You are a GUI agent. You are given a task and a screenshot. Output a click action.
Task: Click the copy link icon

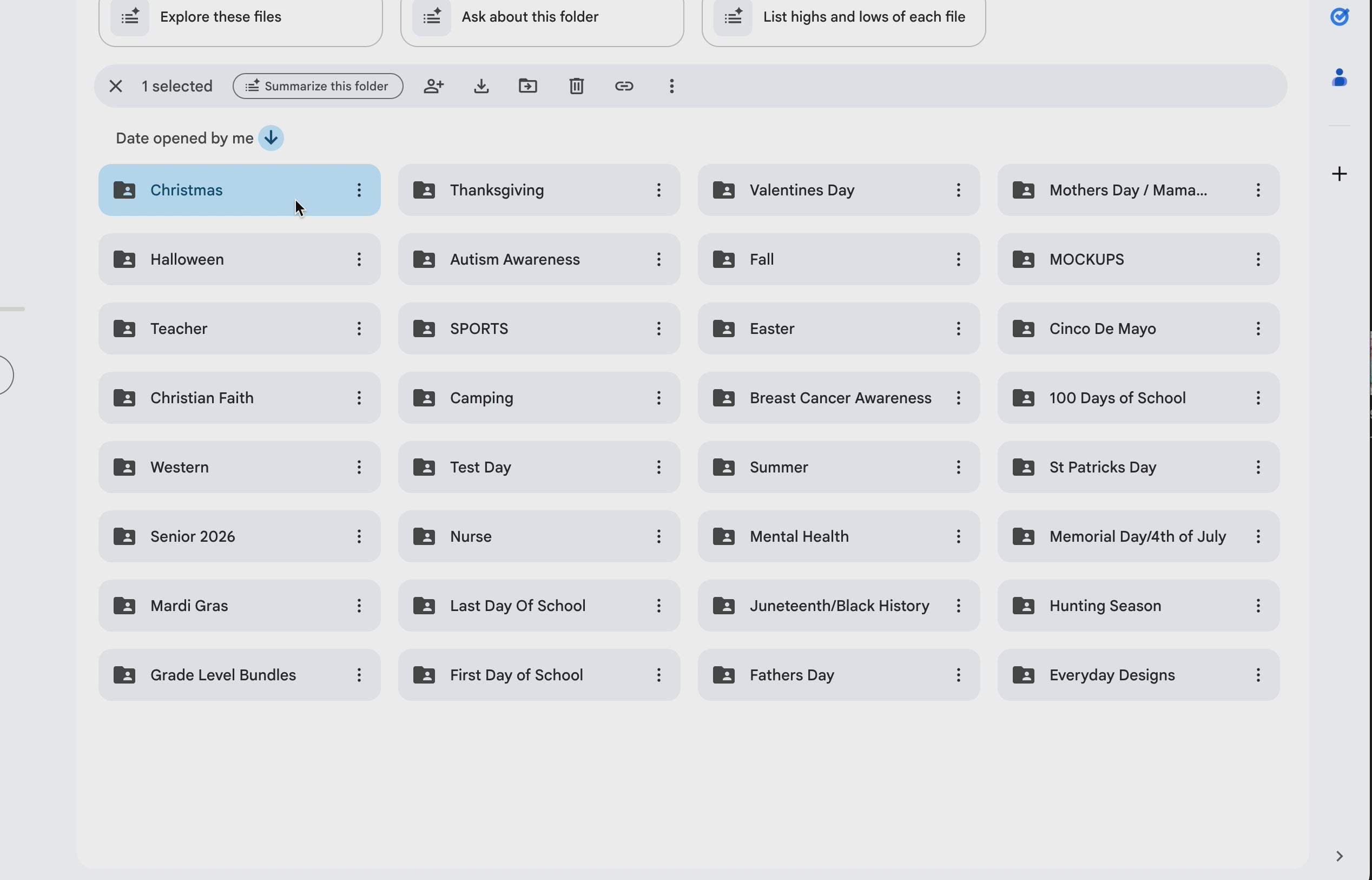(x=624, y=86)
